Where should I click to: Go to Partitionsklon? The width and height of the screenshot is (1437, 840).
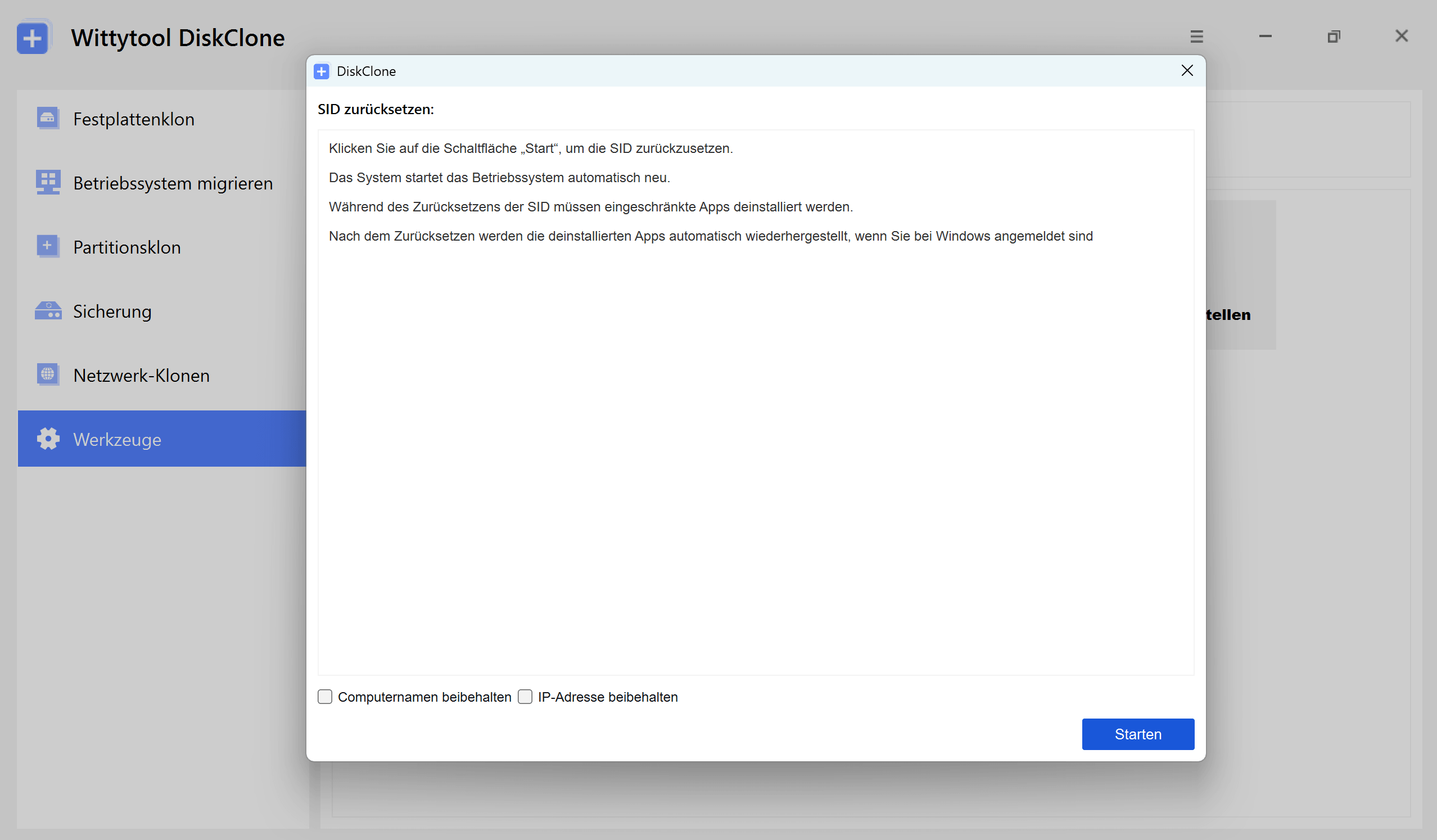click(162, 247)
